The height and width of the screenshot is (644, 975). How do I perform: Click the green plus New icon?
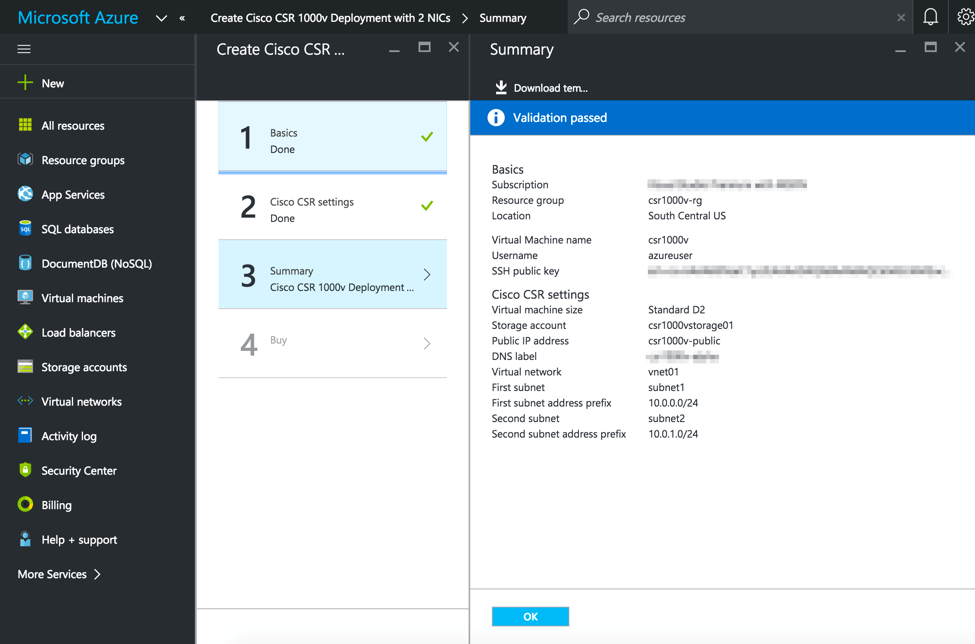pos(25,83)
